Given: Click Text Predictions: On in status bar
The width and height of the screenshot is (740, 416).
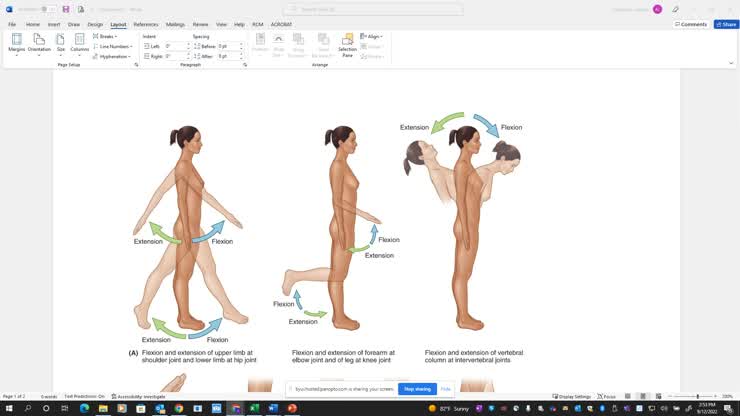Looking at the screenshot, I should coord(84,396).
